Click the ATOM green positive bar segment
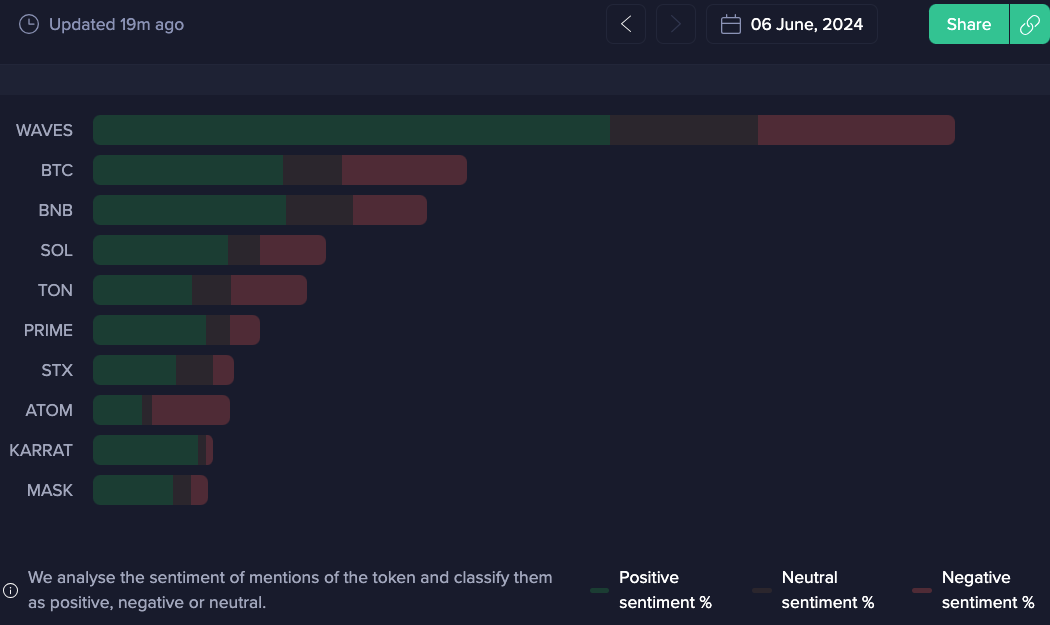 (x=118, y=410)
